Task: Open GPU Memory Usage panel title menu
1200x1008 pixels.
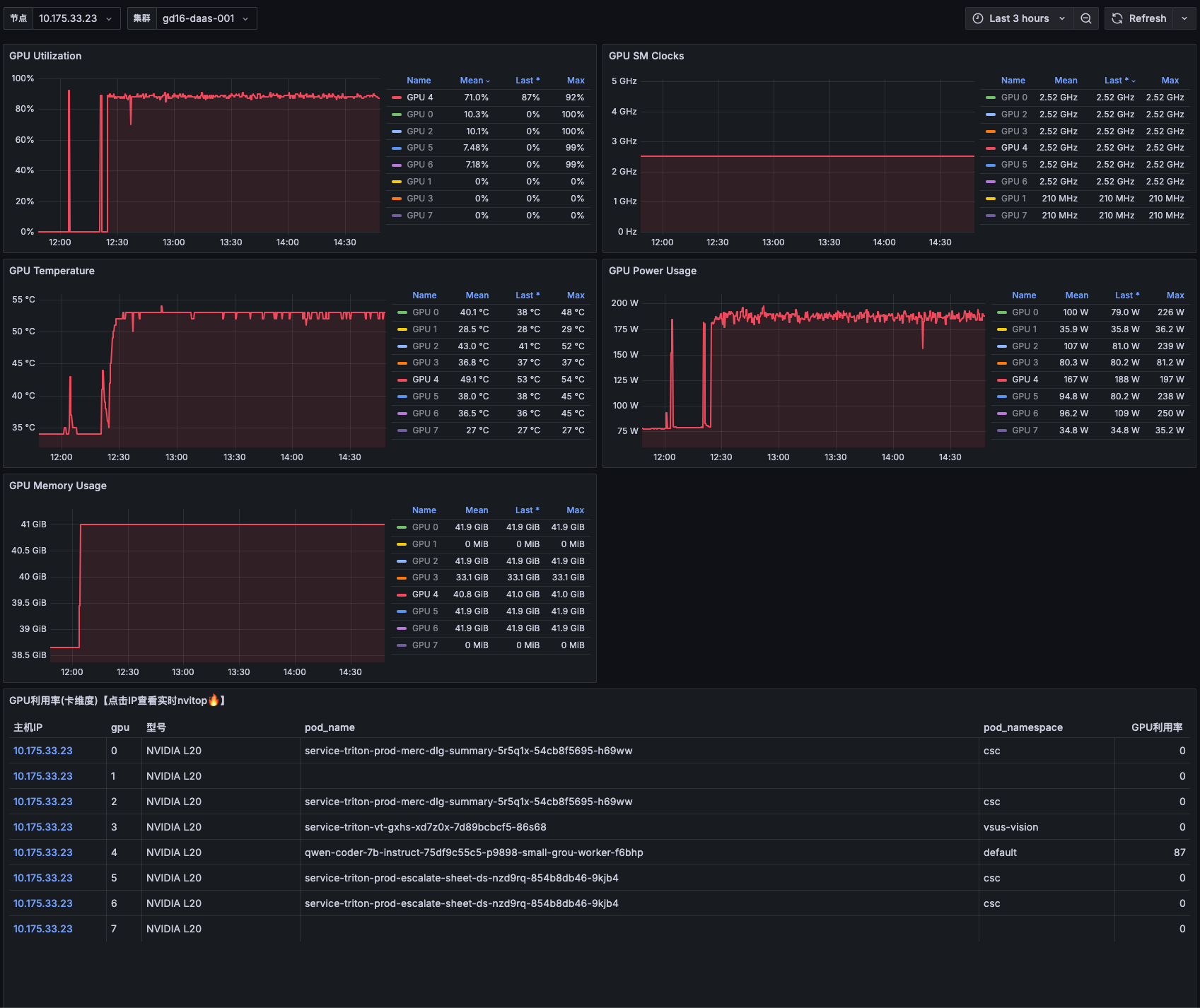Action: coord(58,486)
